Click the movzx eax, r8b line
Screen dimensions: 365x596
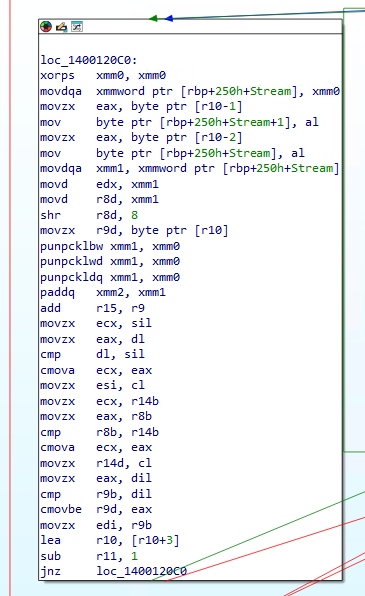pyautogui.click(x=96, y=416)
